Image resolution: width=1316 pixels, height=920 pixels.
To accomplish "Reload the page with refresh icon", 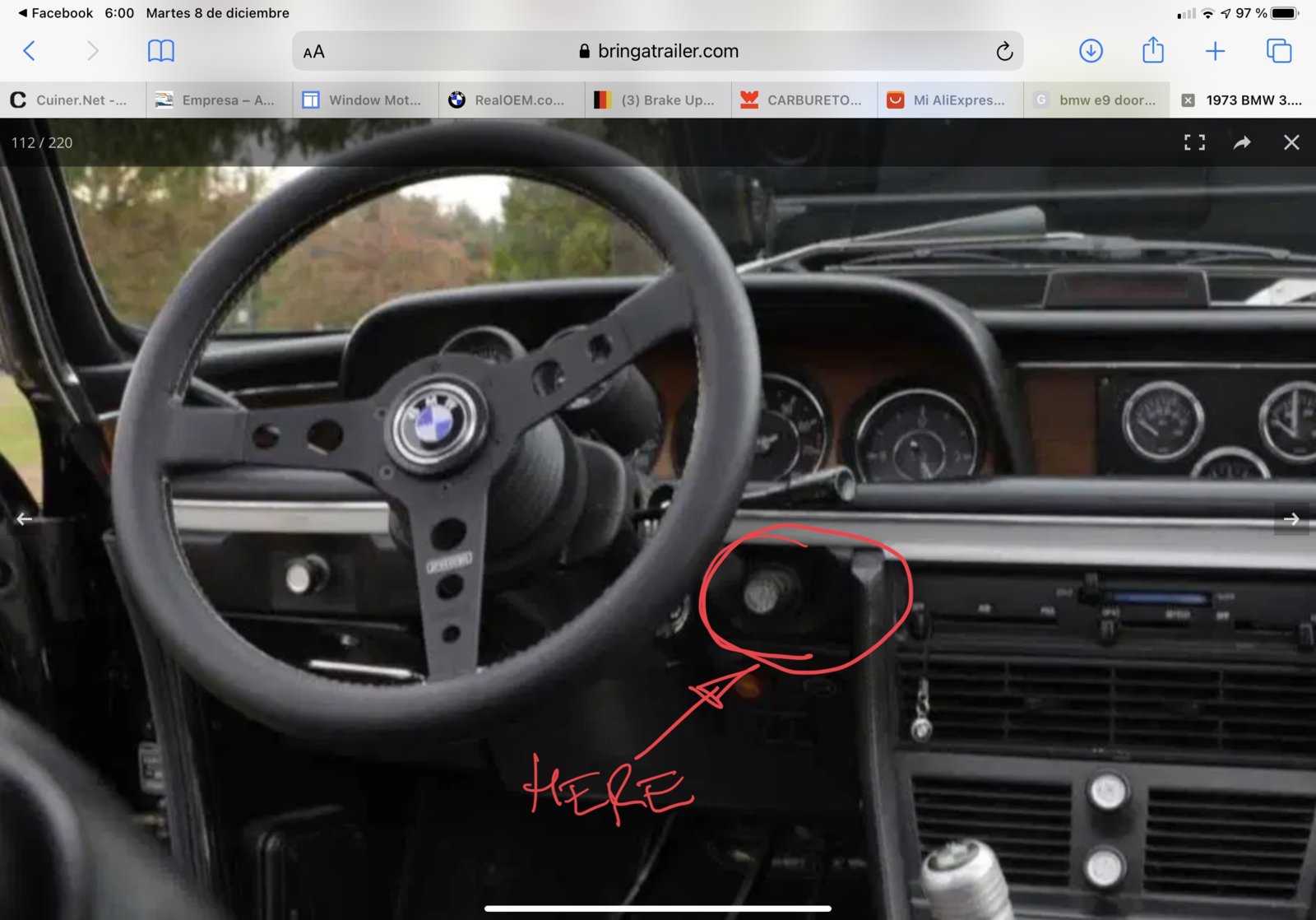I will point(1004,52).
